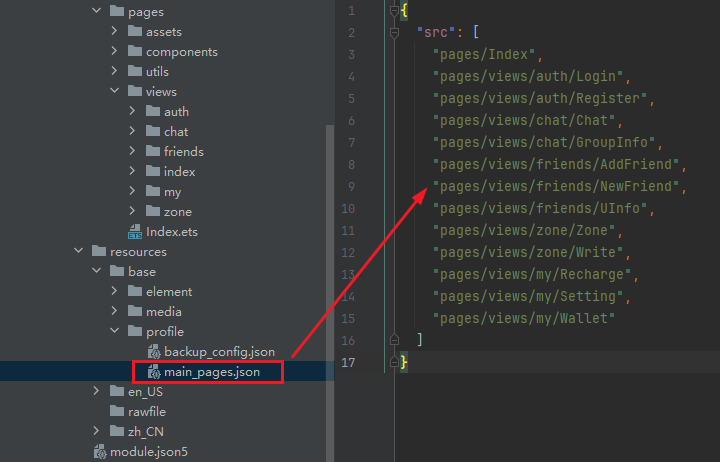Image resolution: width=720 pixels, height=462 pixels.
Task: Click the "pages/views/zone/Write" entry
Action: (x=528, y=252)
